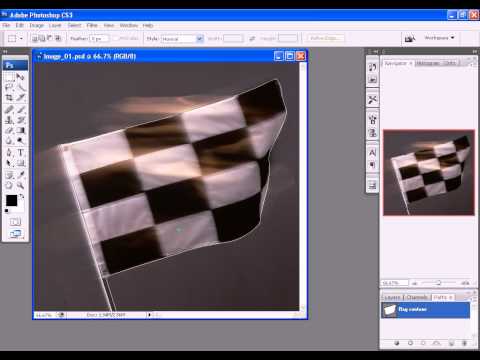Select the Move tool
Viewport: 480px width, 360px height.
pos(21,77)
